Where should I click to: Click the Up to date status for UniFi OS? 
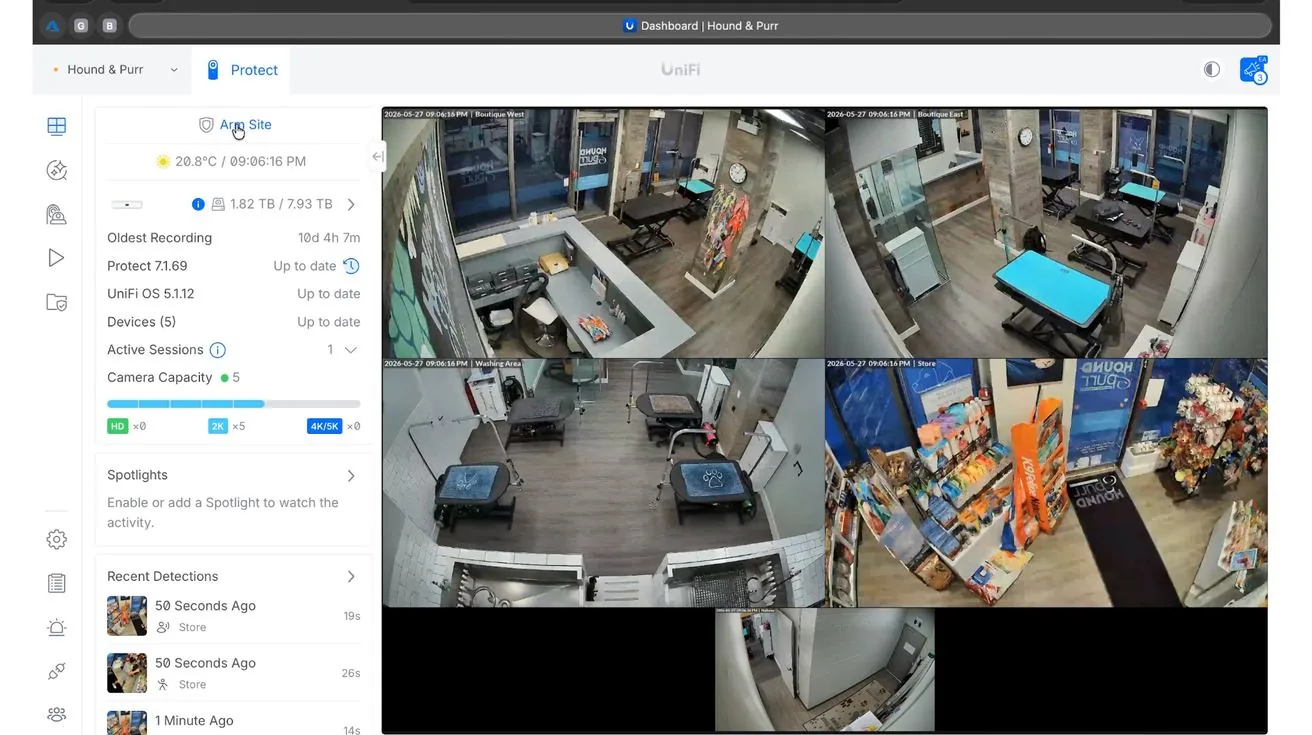click(329, 294)
